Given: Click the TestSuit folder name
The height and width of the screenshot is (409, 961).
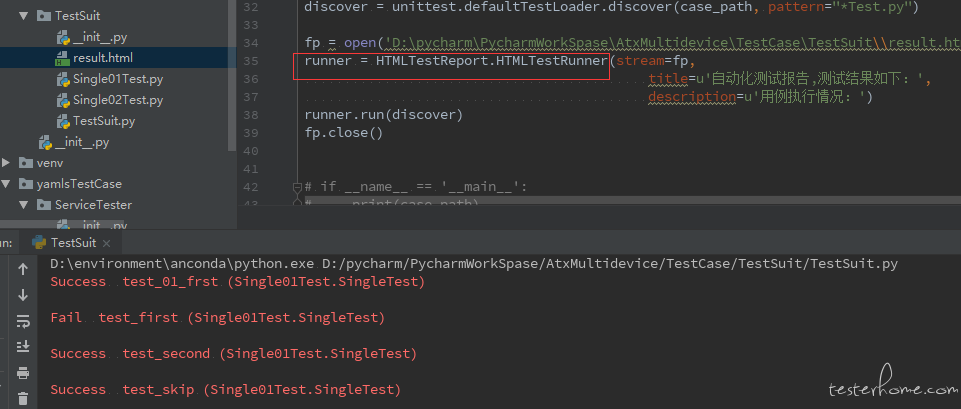Looking at the screenshot, I should tap(77, 16).
